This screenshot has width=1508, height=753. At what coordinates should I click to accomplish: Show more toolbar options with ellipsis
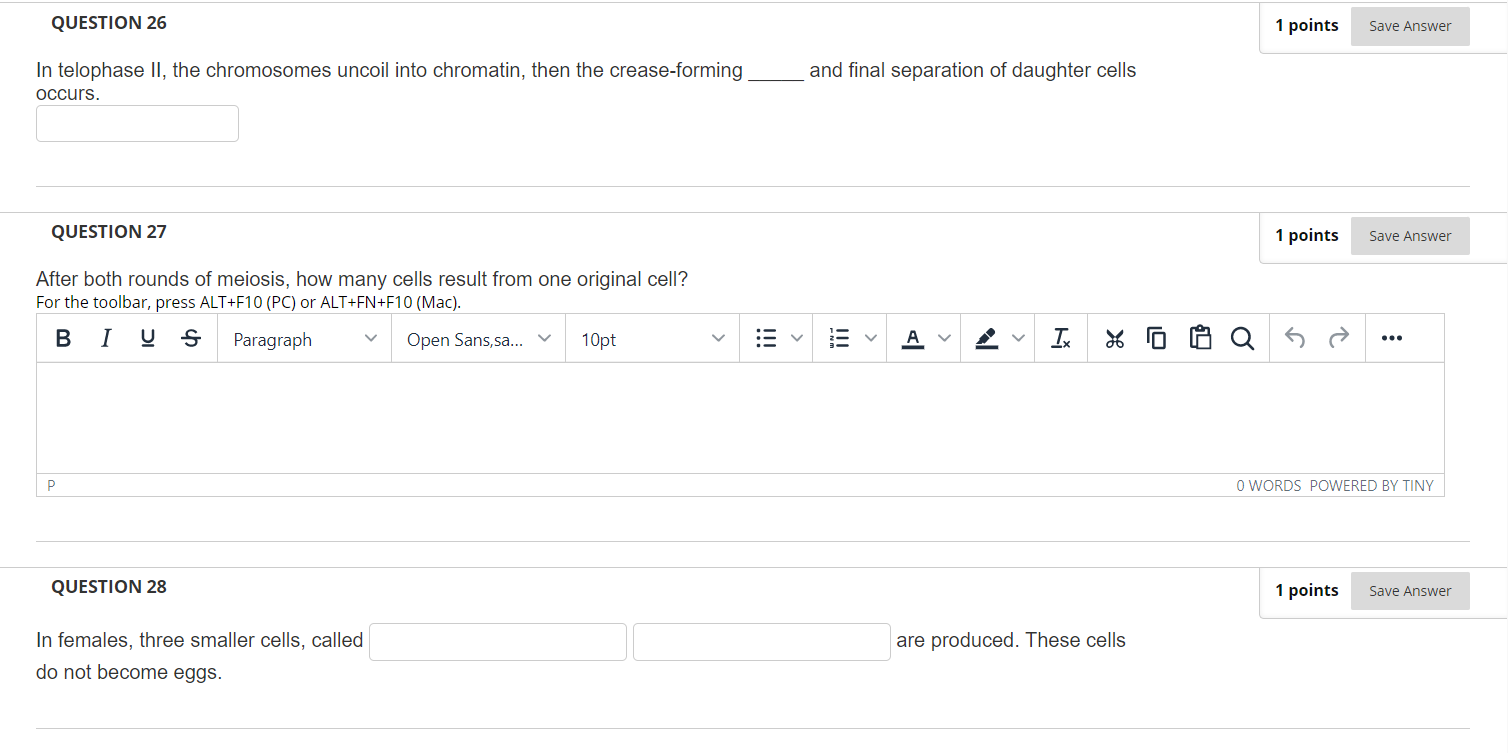1391,339
